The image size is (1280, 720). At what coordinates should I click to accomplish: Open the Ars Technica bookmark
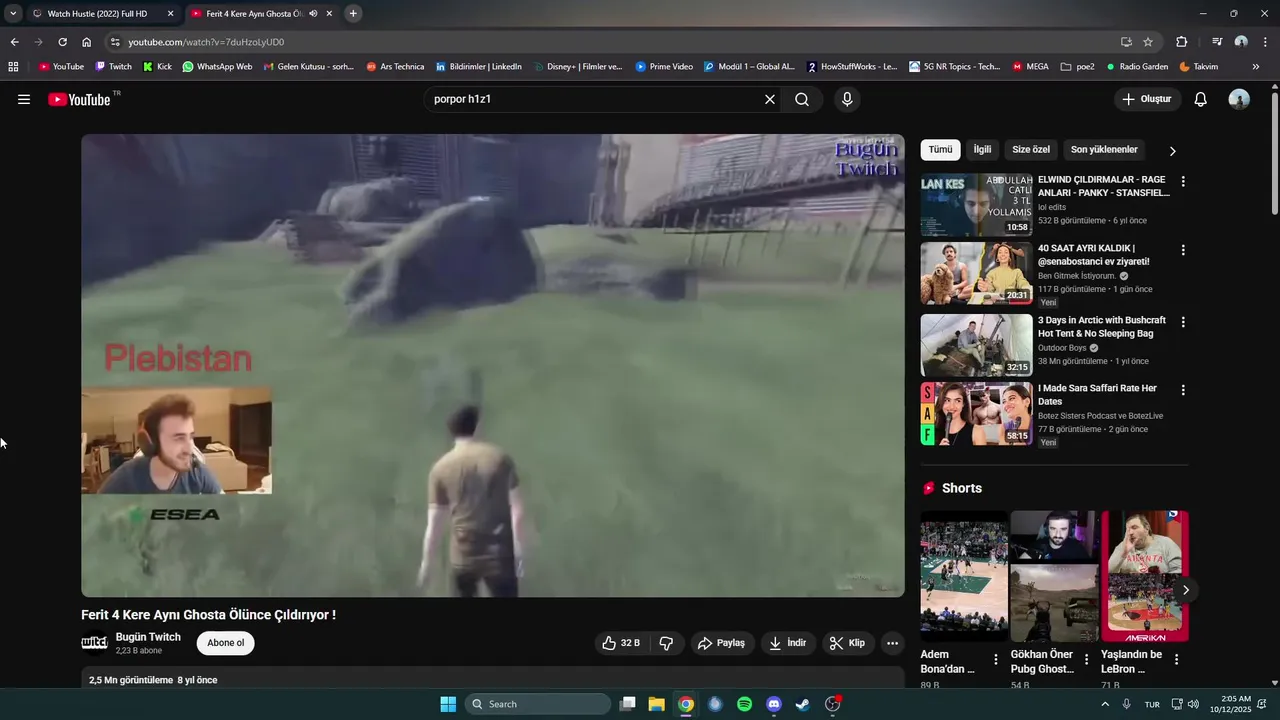click(x=395, y=67)
